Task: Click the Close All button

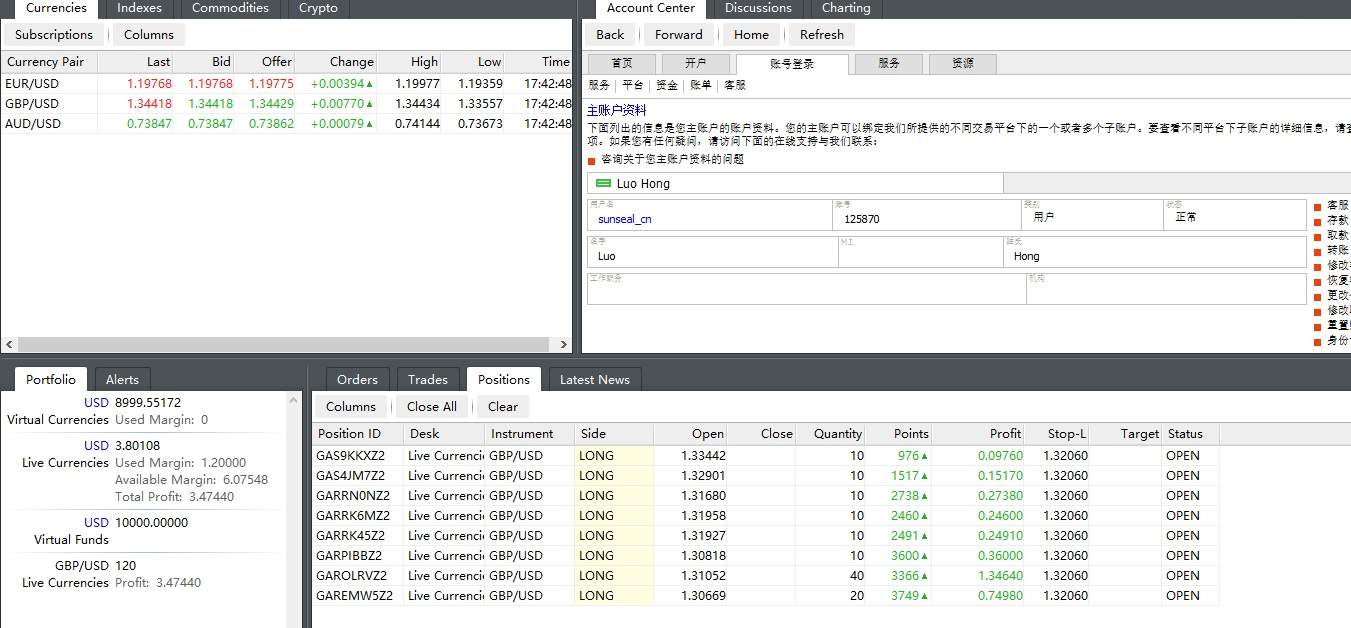Action: (432, 407)
